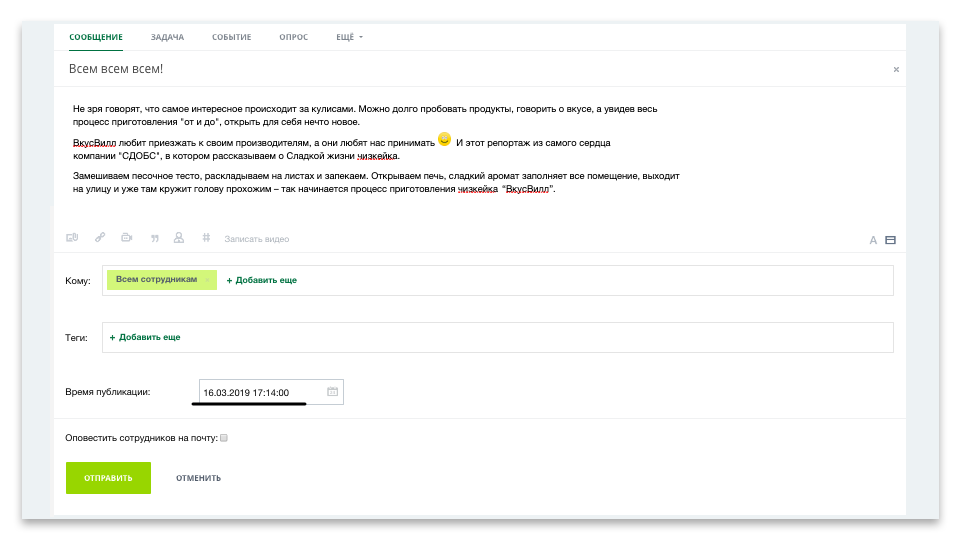The height and width of the screenshot is (543, 960).
Task: Add a tag via 'Добавить еще' in Теги
Action: pos(144,337)
